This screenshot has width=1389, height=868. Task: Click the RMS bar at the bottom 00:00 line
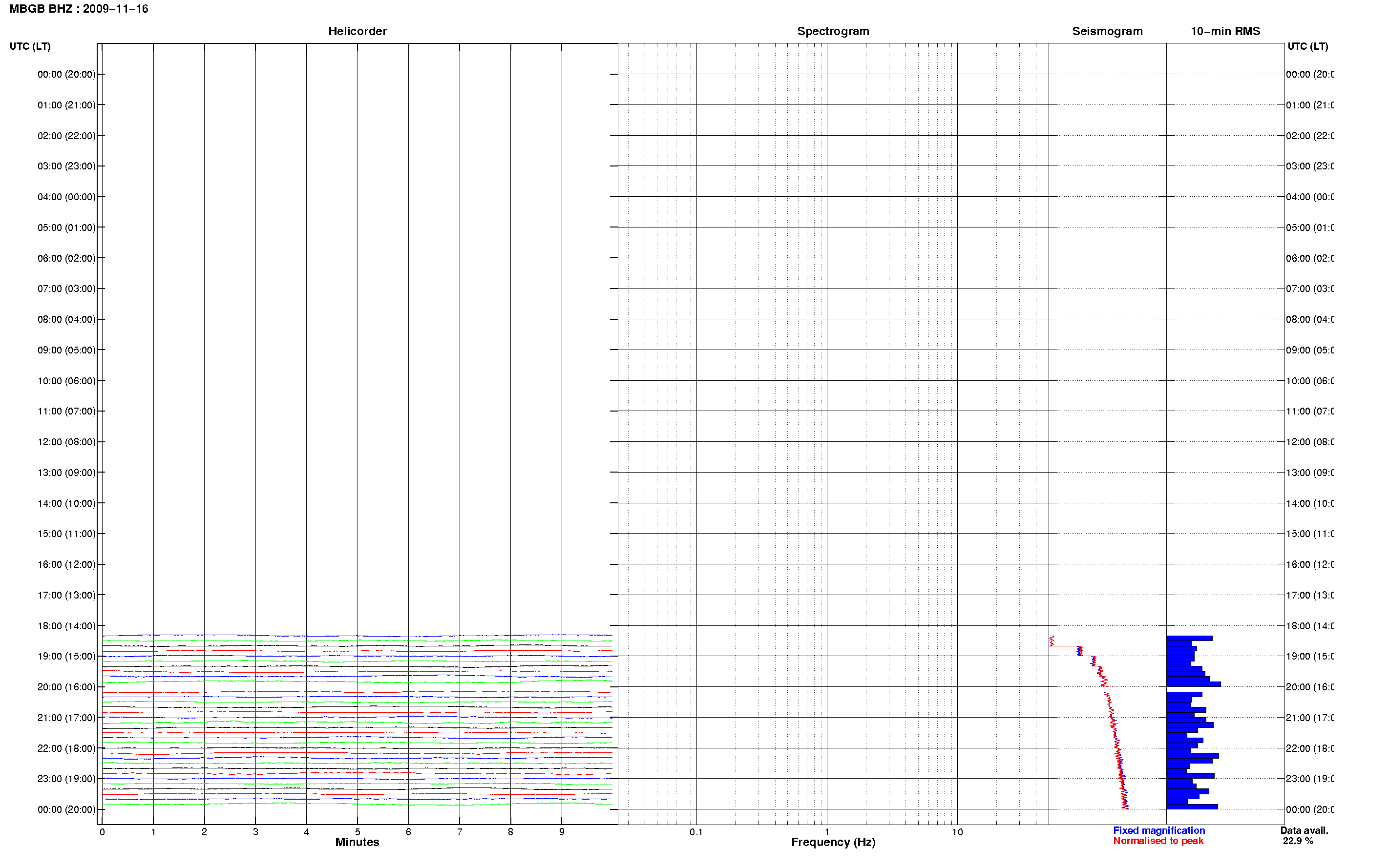pyautogui.click(x=1192, y=806)
